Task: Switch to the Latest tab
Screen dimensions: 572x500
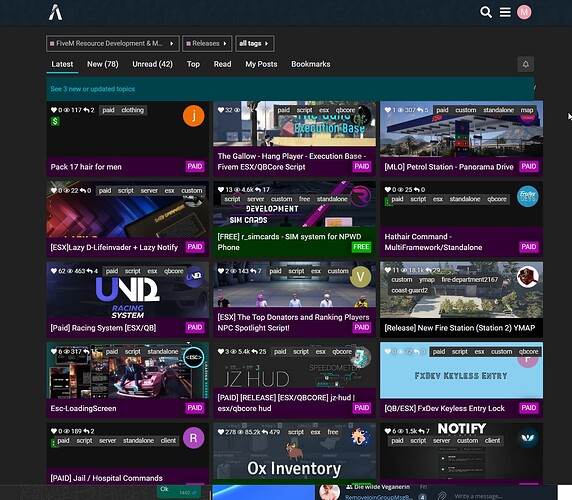Action: [x=62, y=64]
